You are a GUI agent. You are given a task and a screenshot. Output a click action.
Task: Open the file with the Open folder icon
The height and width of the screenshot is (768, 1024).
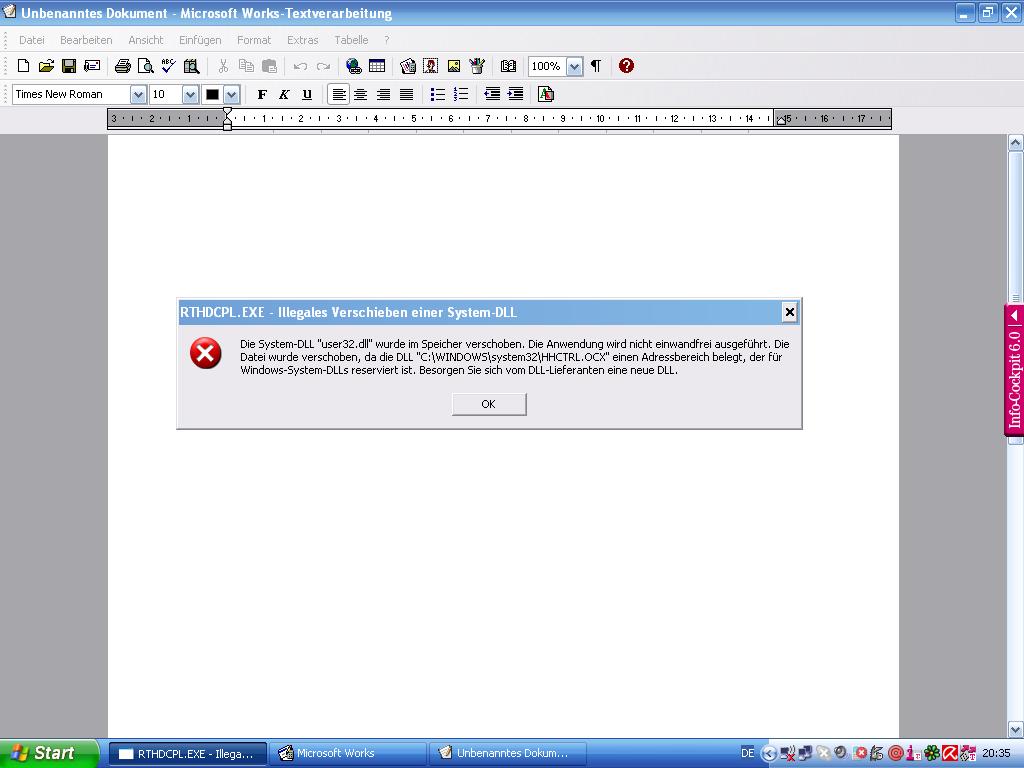point(46,66)
